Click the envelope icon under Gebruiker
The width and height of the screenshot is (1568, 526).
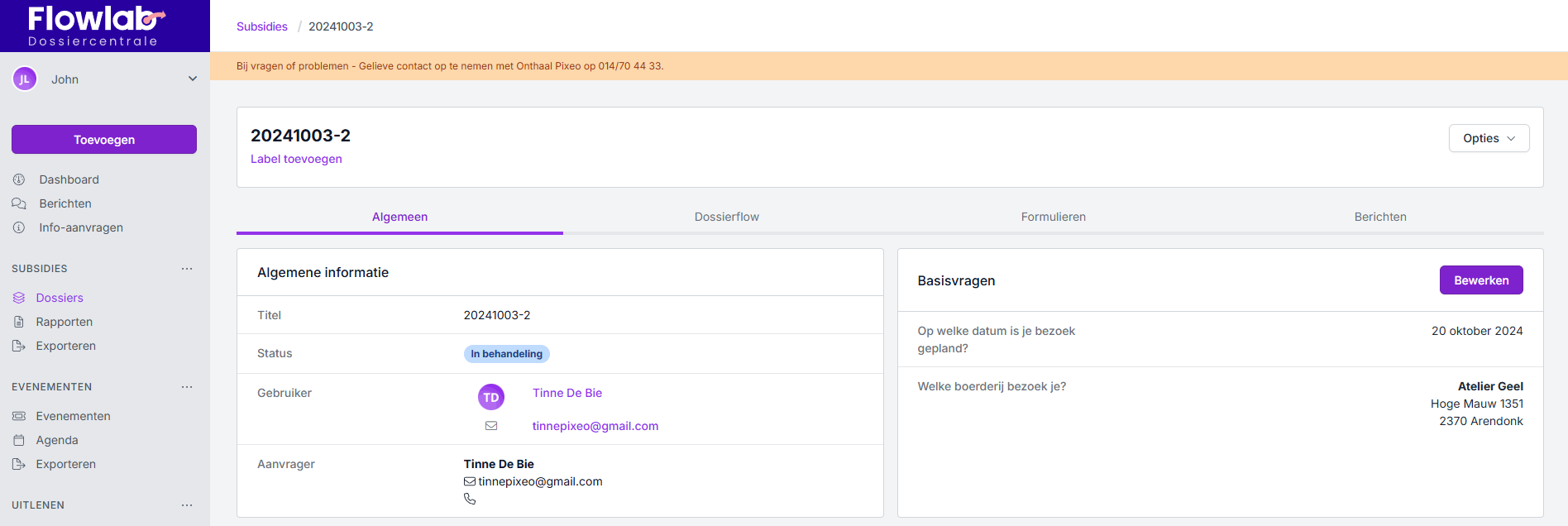pos(491,426)
